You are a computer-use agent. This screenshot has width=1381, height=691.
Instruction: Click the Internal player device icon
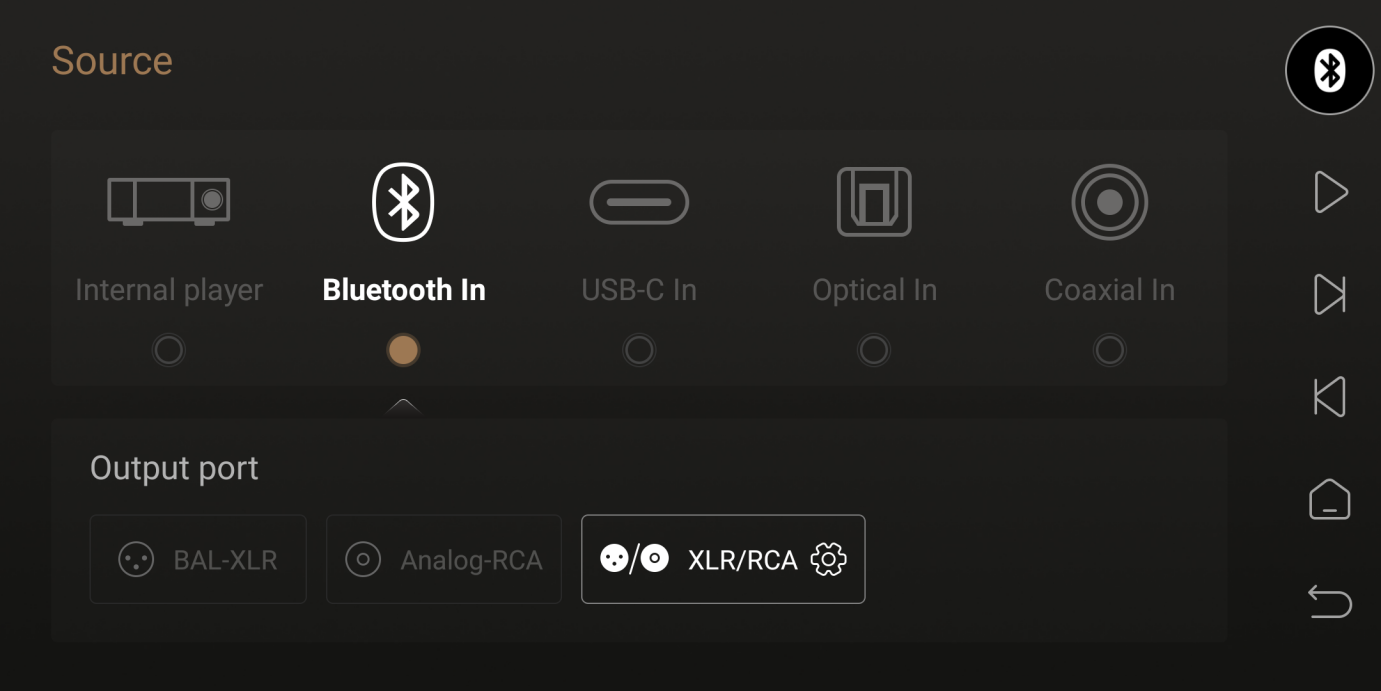[x=169, y=201]
